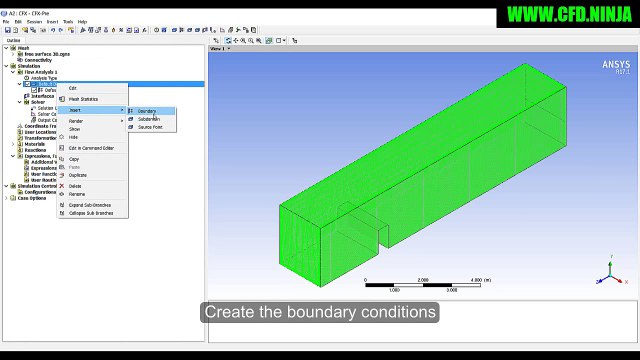
Task: Open the viewport layout dropdown arrow
Action: (284, 40)
